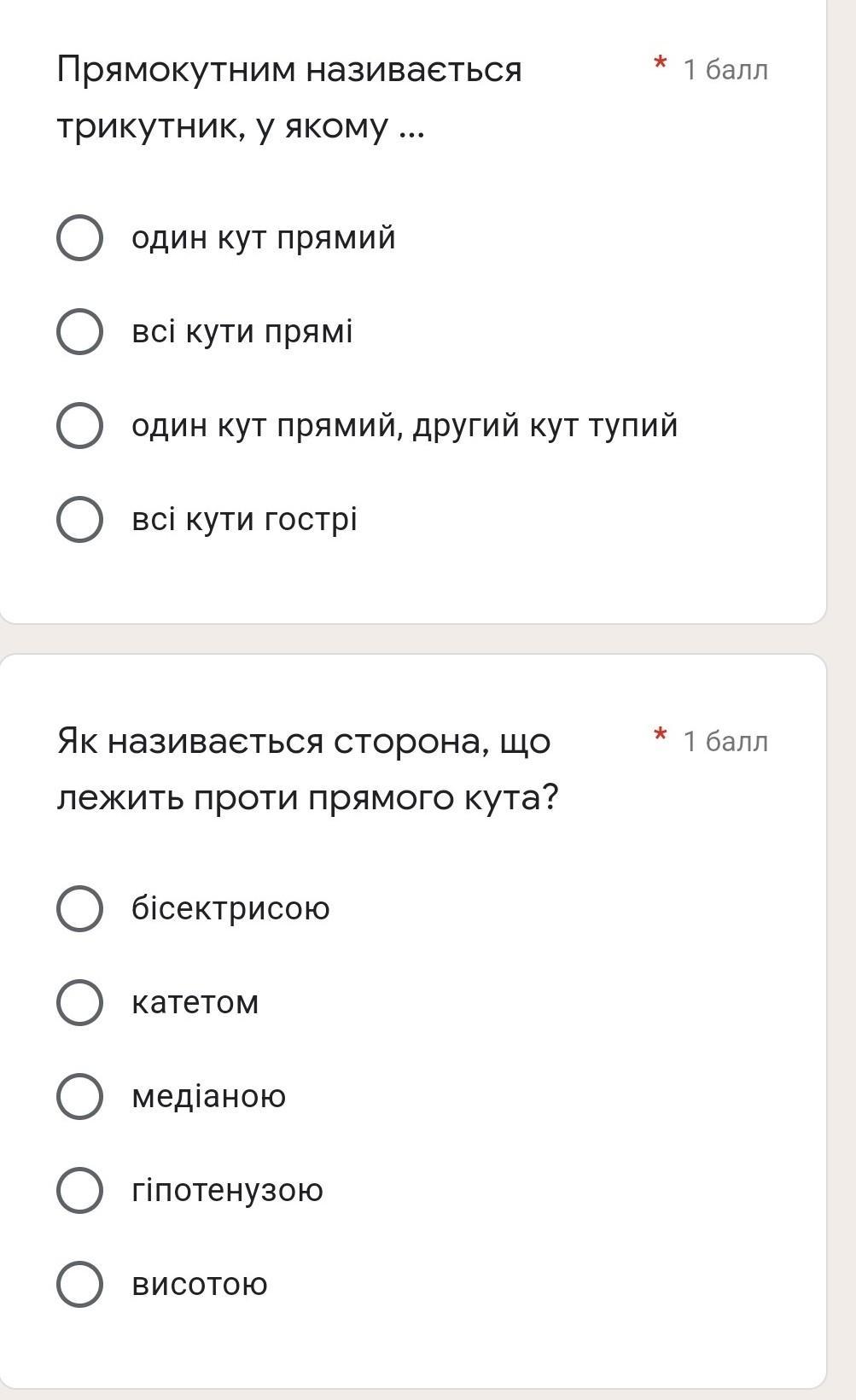Mark radio "один кут прямий, другий кут тупий"
This screenshot has width=856, height=1400.
80,425
